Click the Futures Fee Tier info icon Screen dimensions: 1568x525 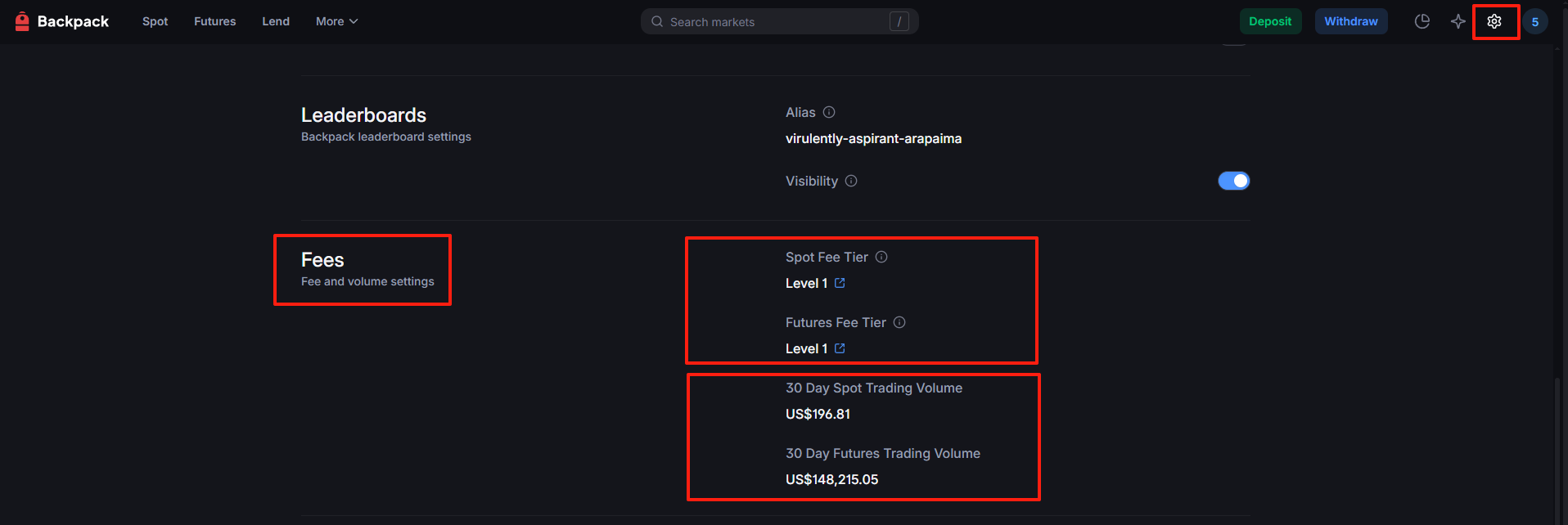899,322
